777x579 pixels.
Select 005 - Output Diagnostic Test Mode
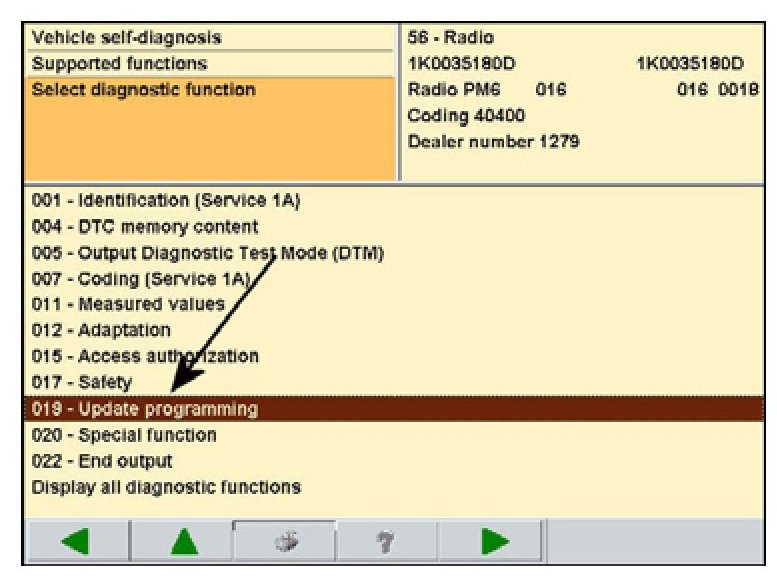pos(208,252)
